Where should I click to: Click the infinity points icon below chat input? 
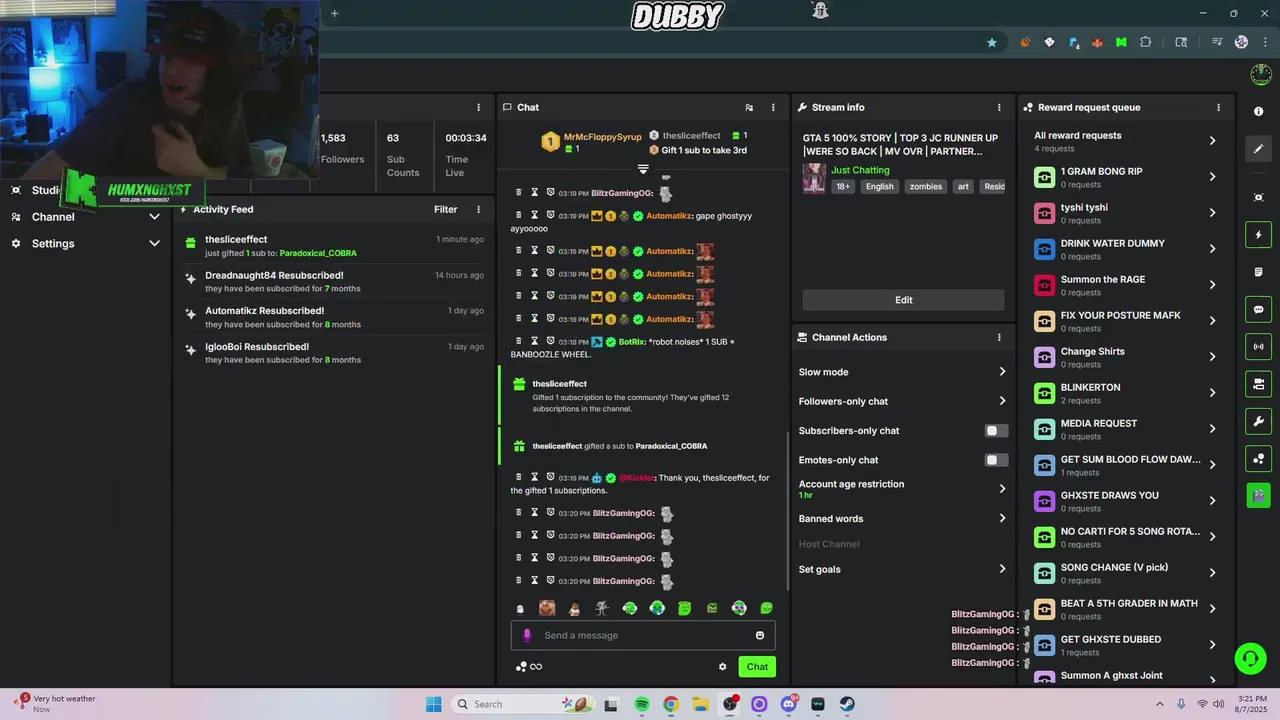536,667
